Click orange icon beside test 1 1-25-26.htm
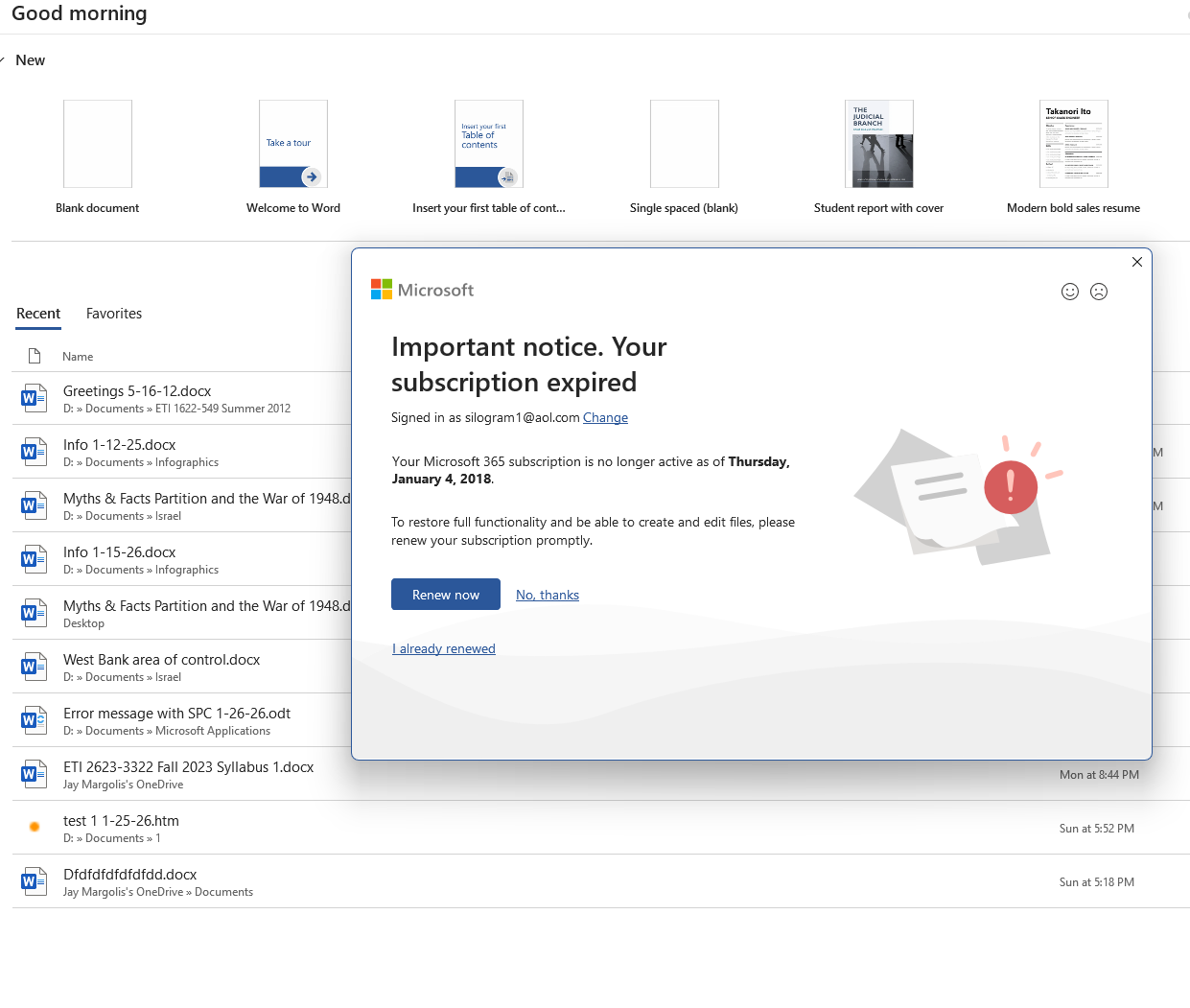This screenshot has width=1190, height=1008. tap(35, 827)
